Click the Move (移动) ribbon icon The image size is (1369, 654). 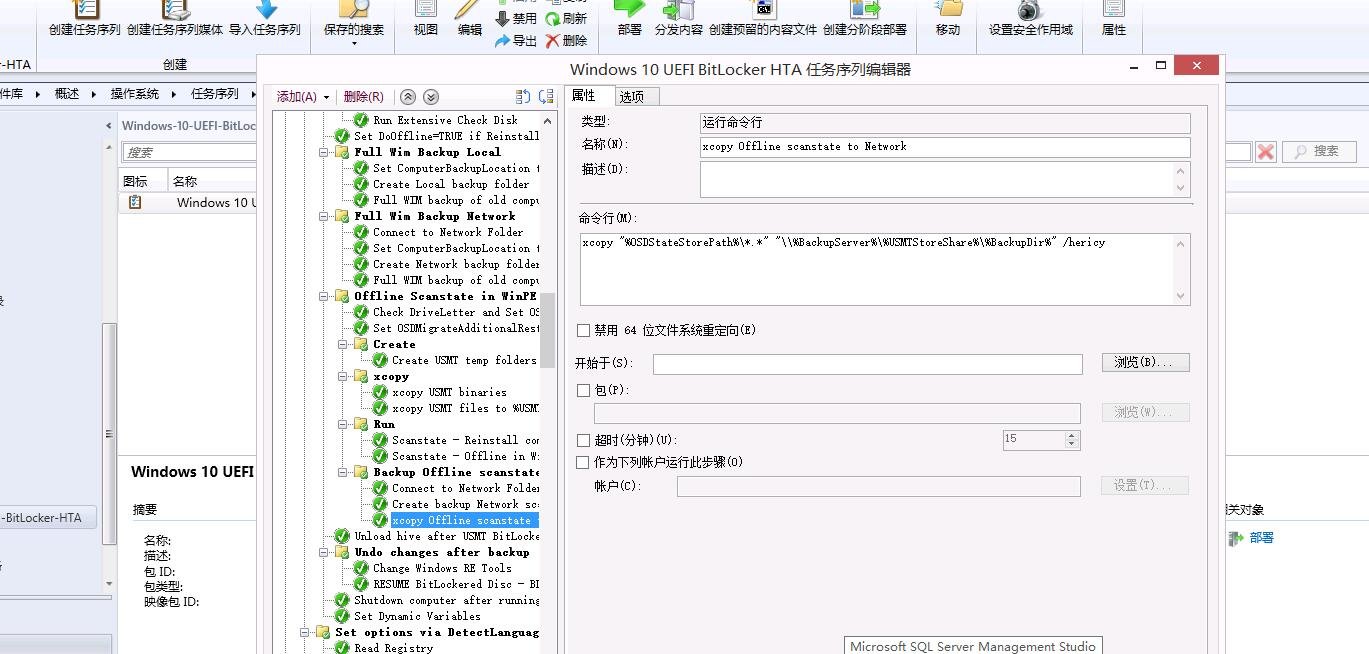coord(948,19)
